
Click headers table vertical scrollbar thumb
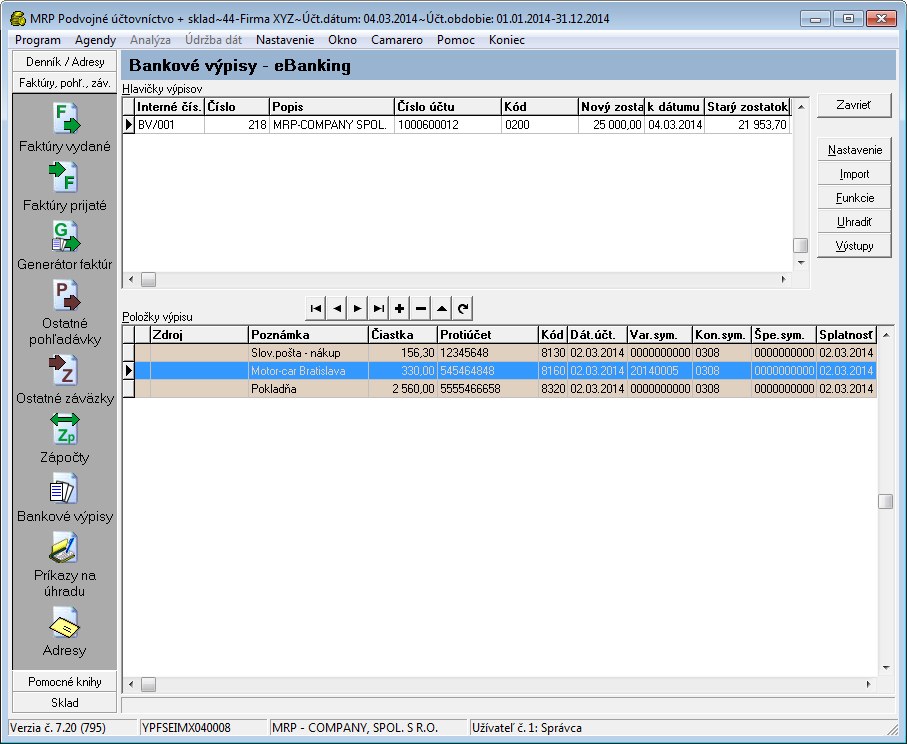pyautogui.click(x=801, y=245)
